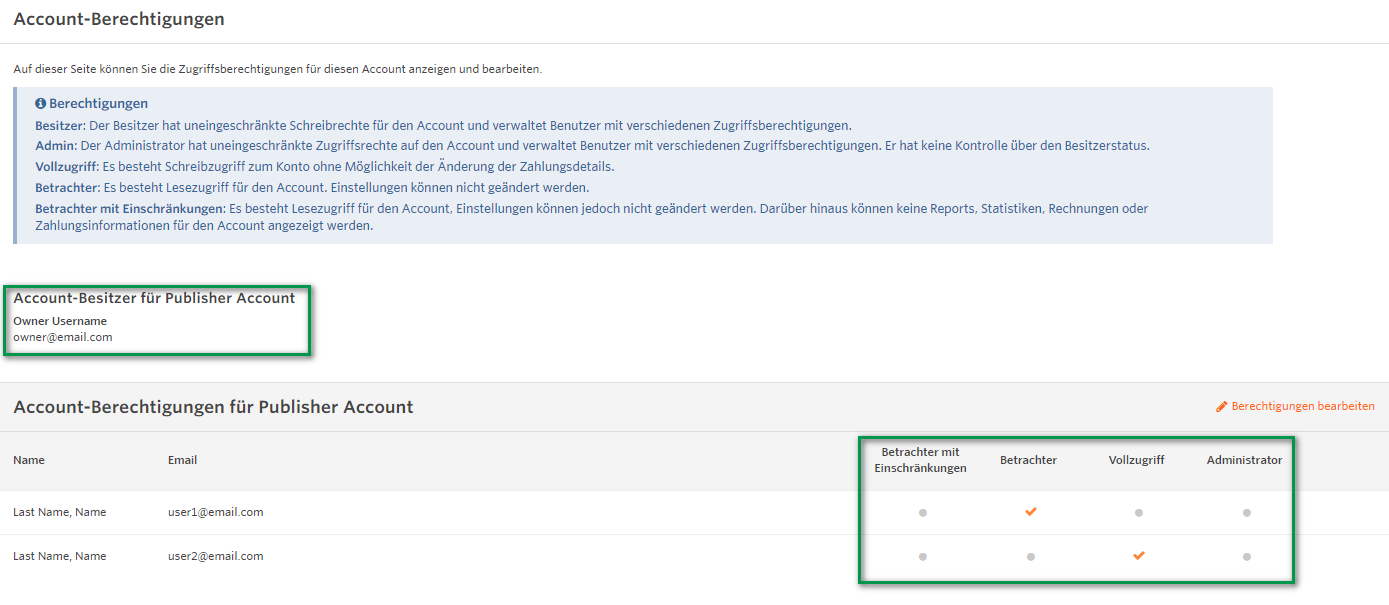
Task: Select Betrachter option for user2
Action: point(1030,557)
